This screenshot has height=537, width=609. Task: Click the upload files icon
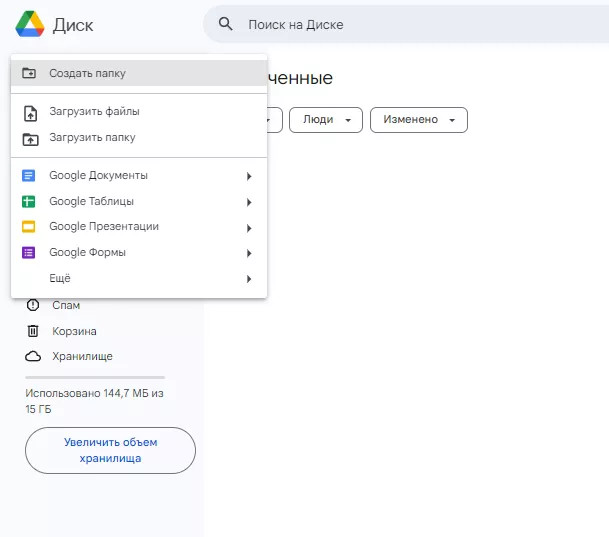pos(29,112)
